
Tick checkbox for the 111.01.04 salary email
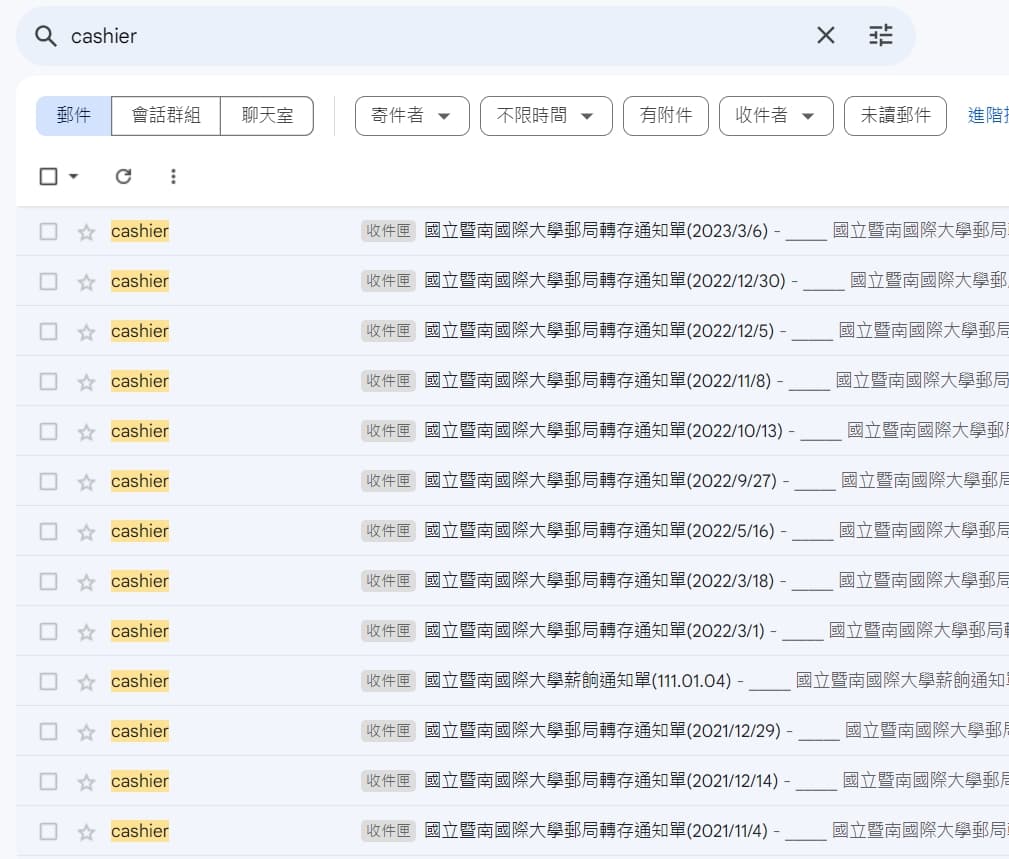48,681
